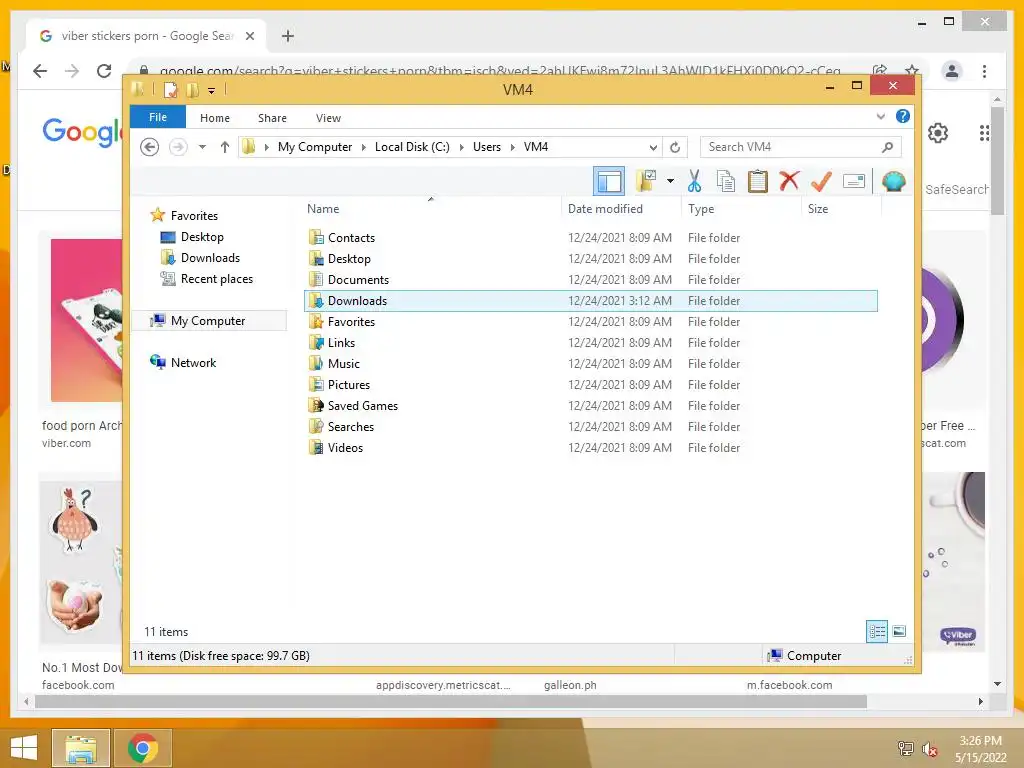Open the quick access toolbar customize dropdown
1024x768 pixels.
pos(212,91)
